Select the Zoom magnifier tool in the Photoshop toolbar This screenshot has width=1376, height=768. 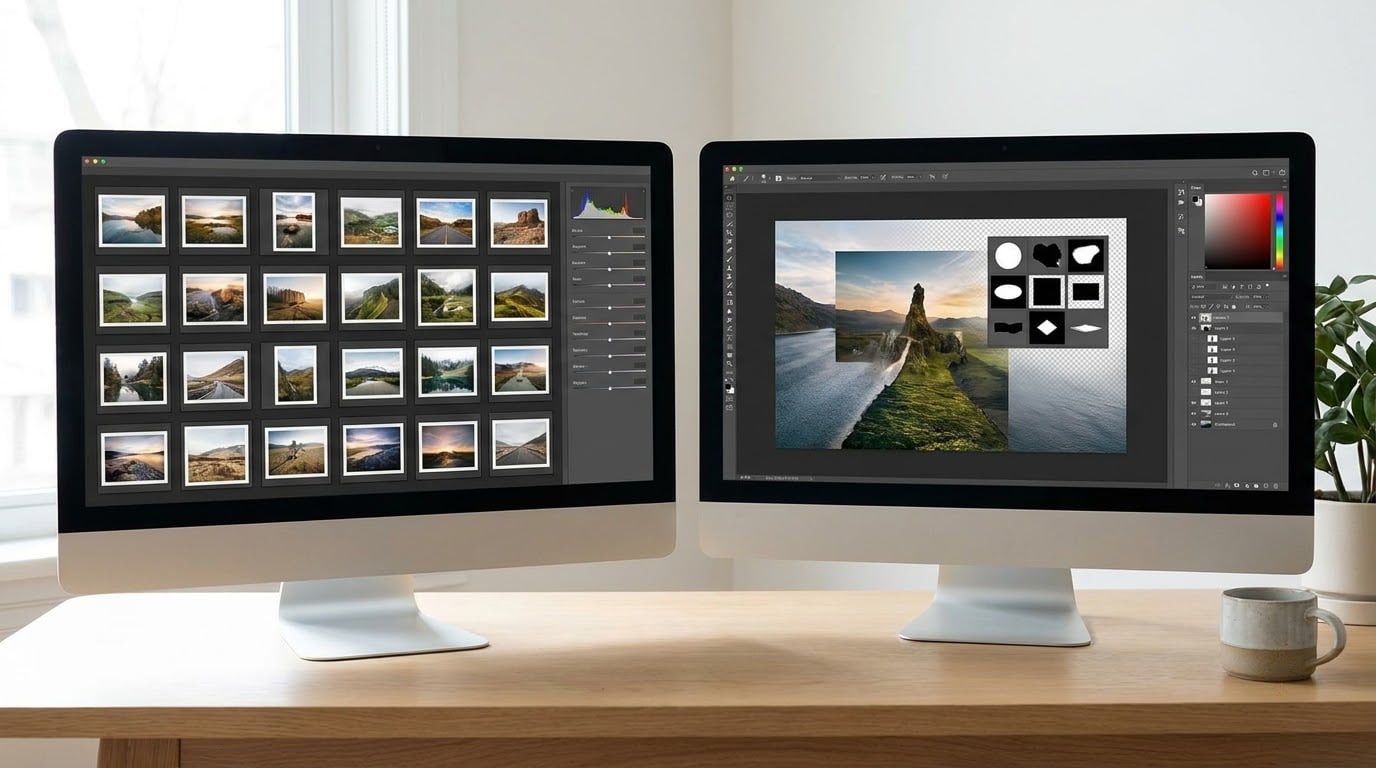point(729,363)
